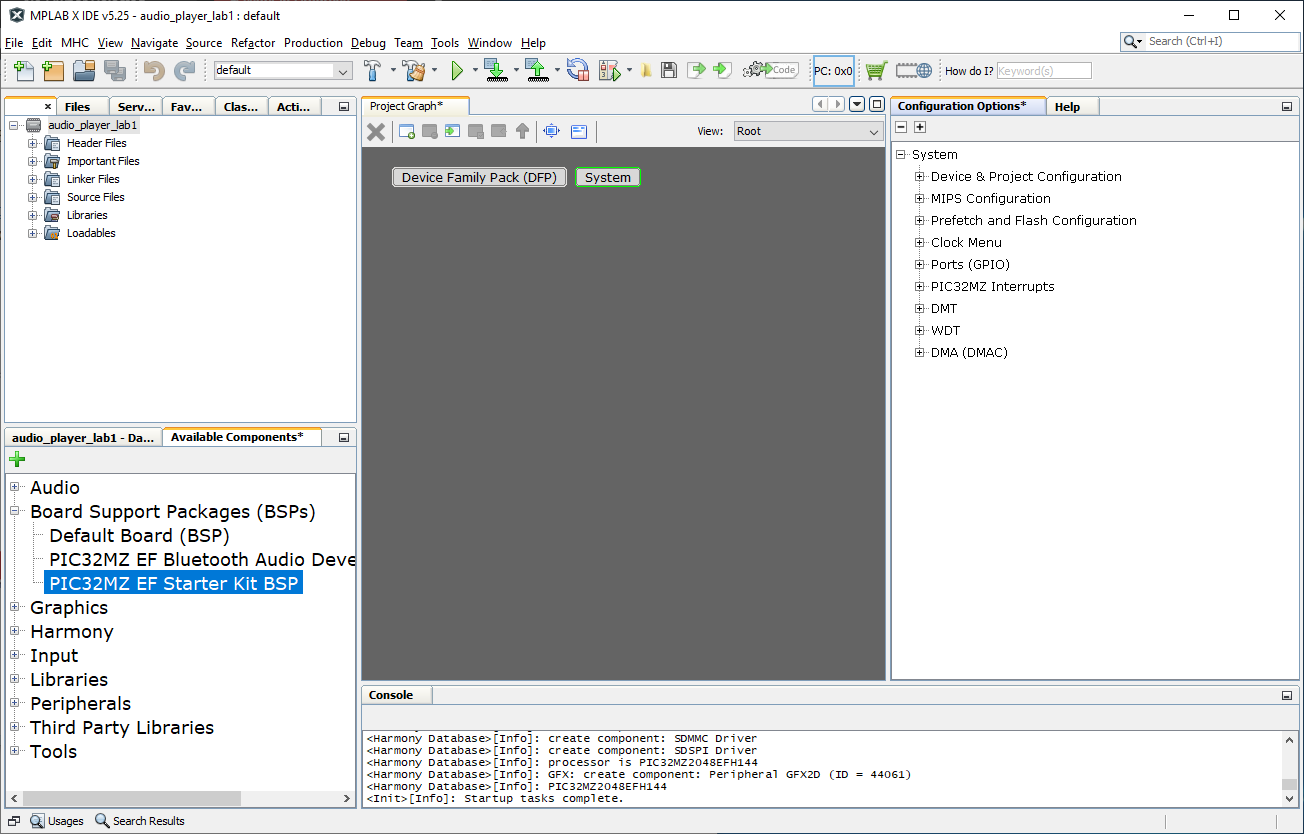Click the System component block
The width and height of the screenshot is (1304, 834).
[607, 177]
